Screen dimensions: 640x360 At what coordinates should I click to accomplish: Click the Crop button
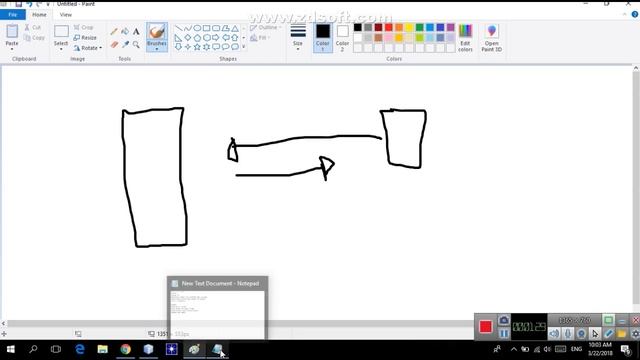[84, 27]
